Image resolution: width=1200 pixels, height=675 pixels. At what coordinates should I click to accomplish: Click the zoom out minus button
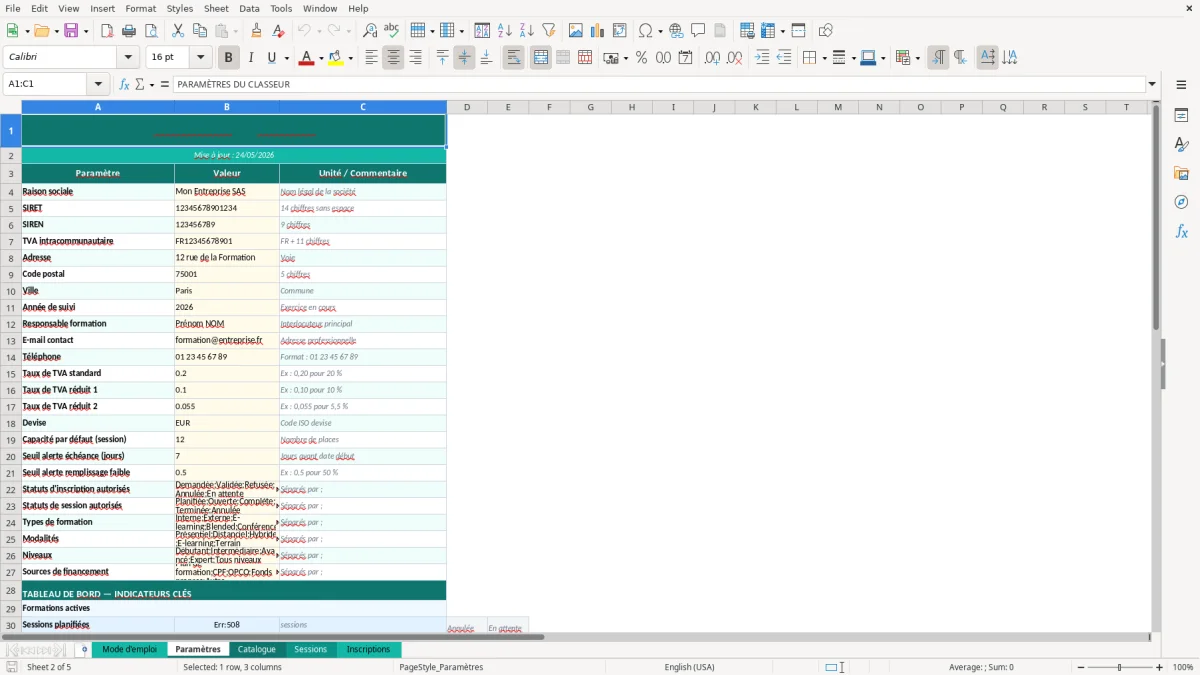coord(1079,667)
